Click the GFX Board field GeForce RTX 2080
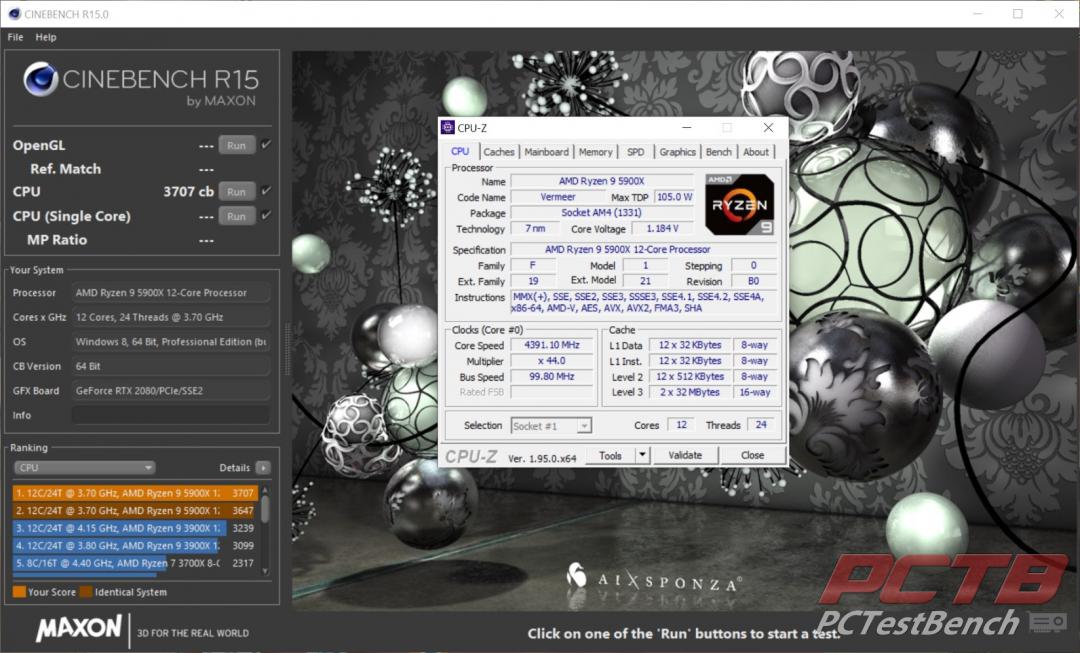The height and width of the screenshot is (653, 1080). click(171, 391)
